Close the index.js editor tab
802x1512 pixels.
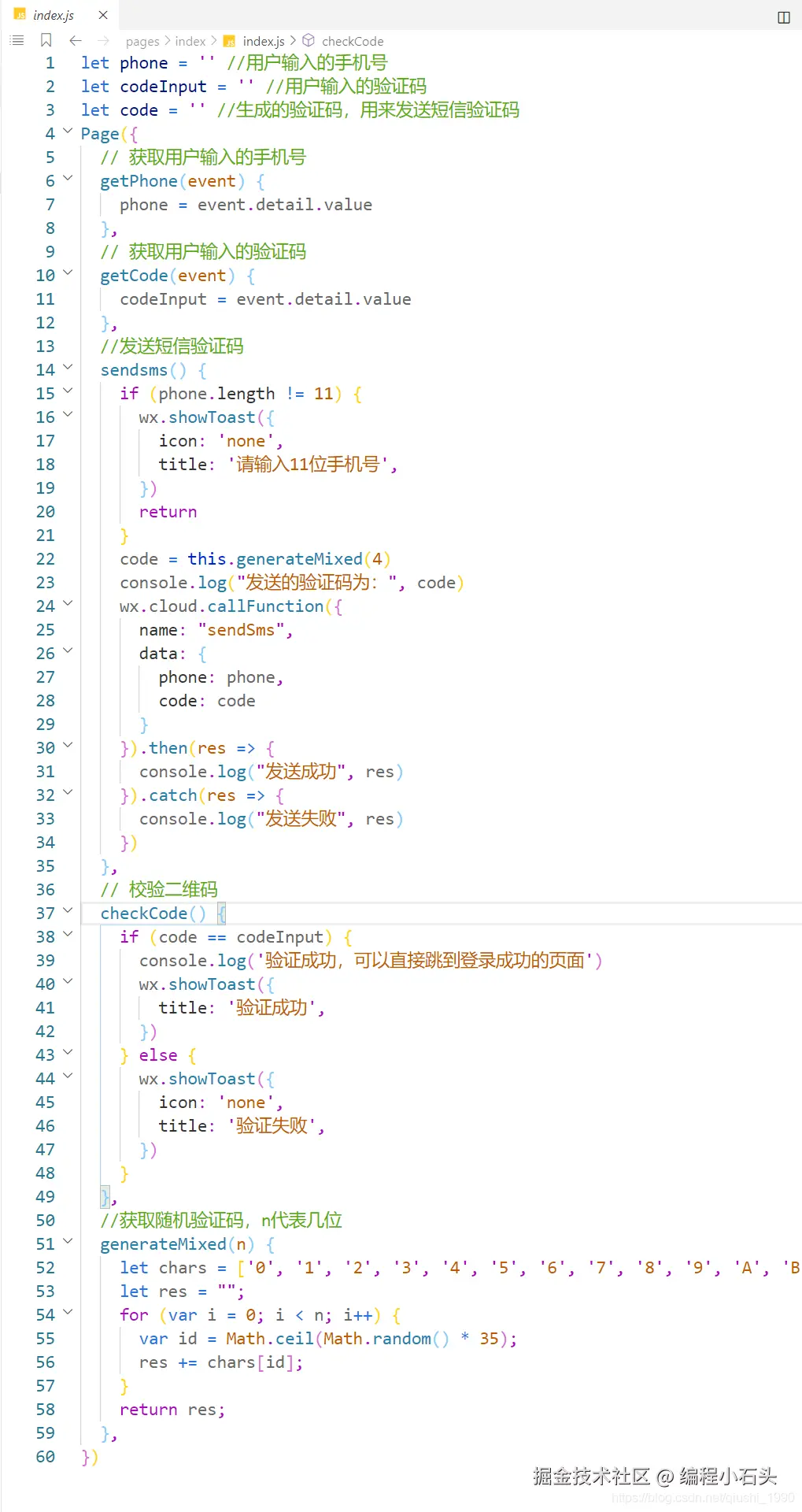103,15
